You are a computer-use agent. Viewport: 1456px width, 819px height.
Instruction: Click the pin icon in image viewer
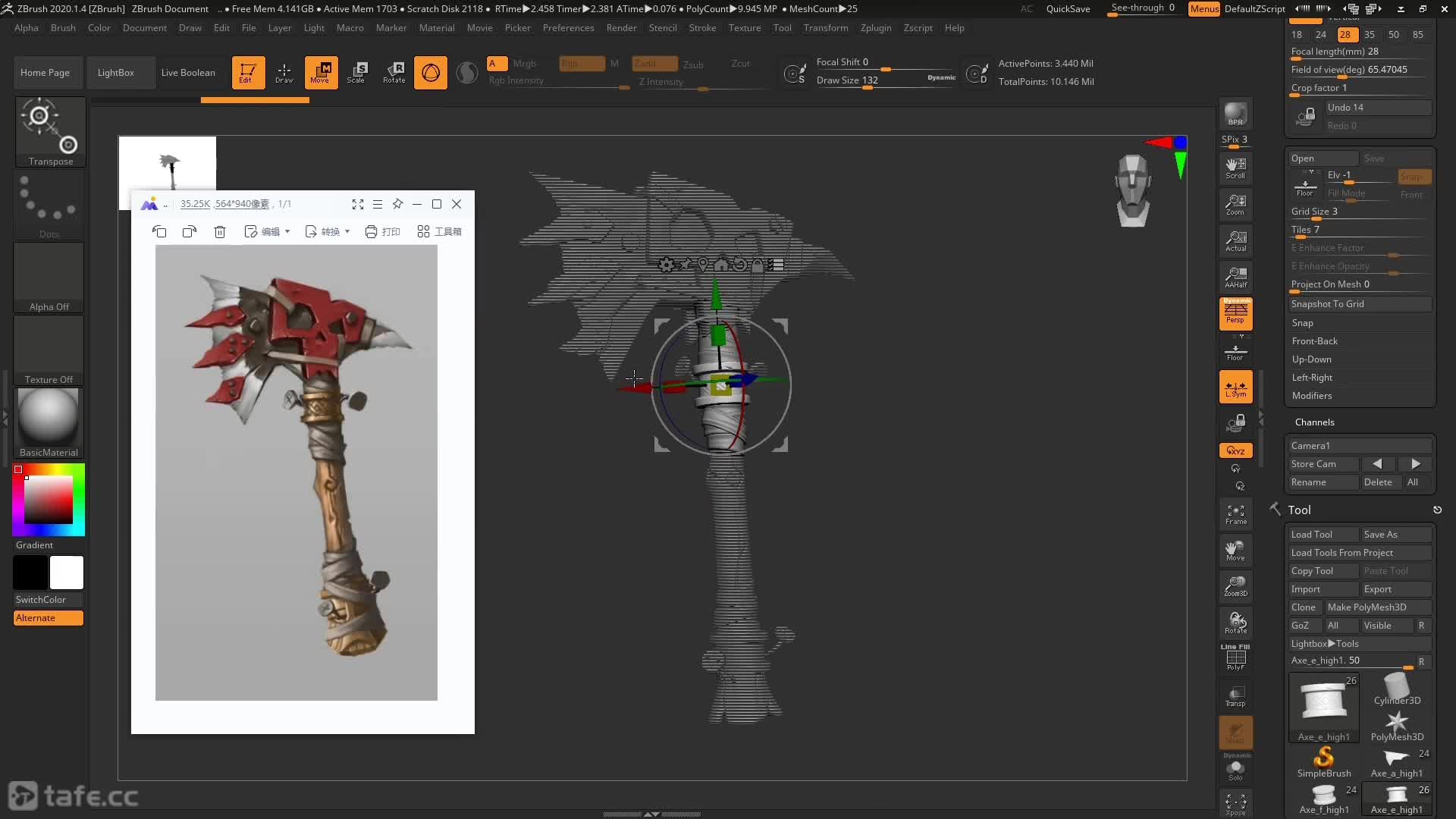point(397,204)
